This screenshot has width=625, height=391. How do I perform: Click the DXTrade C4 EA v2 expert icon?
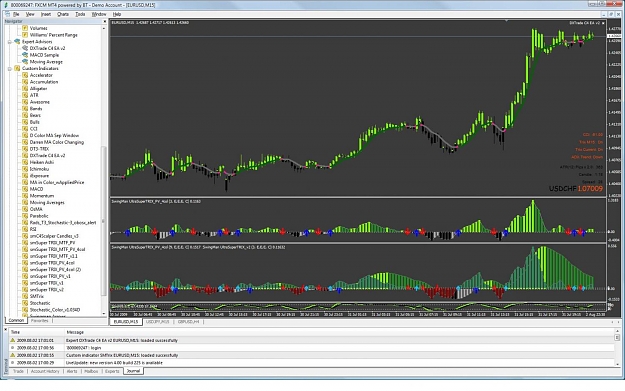coord(25,48)
